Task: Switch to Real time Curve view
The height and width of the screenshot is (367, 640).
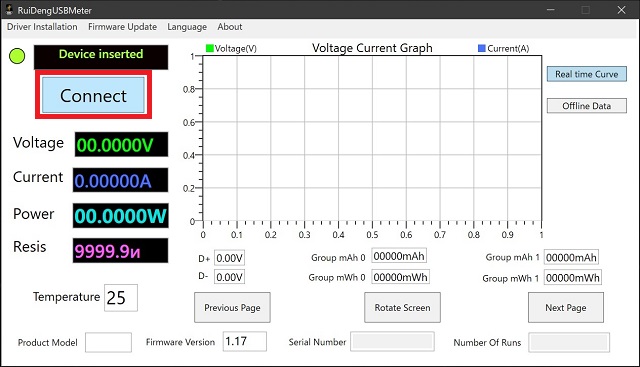Action: coord(587,74)
